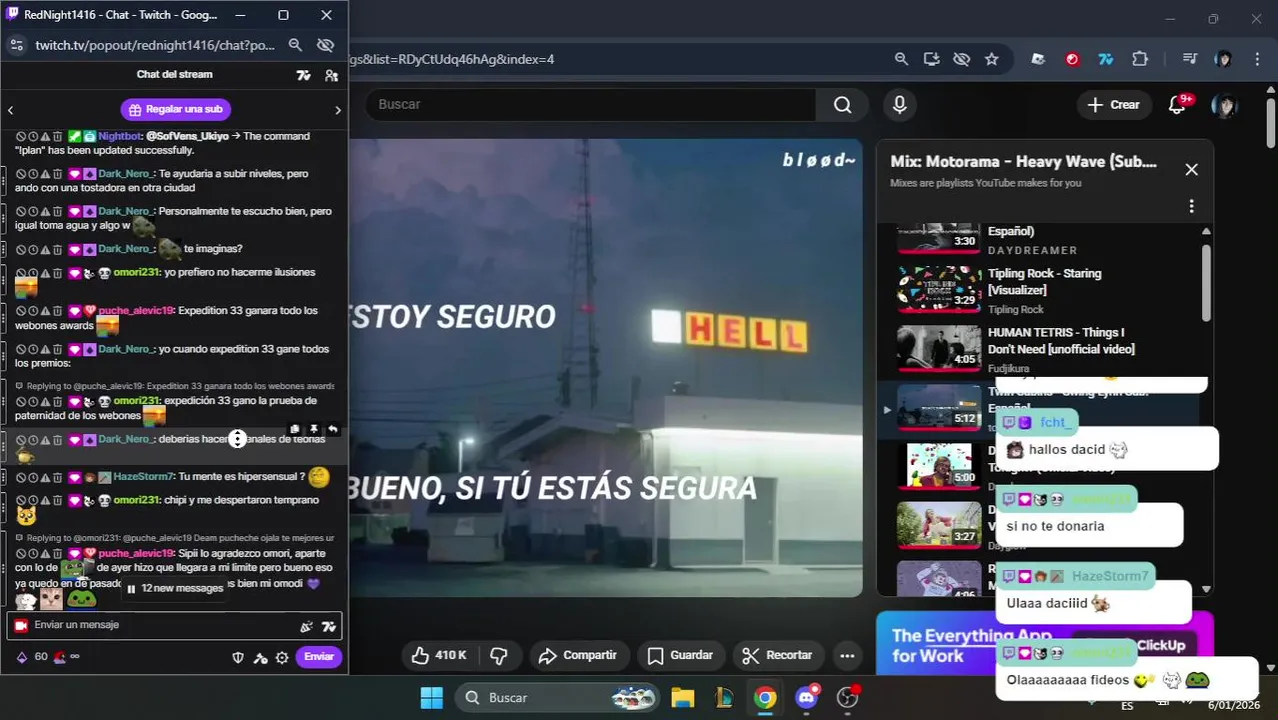Click the red extension icon in Chrome toolbar
This screenshot has height=720, width=1278.
coord(1072,59)
